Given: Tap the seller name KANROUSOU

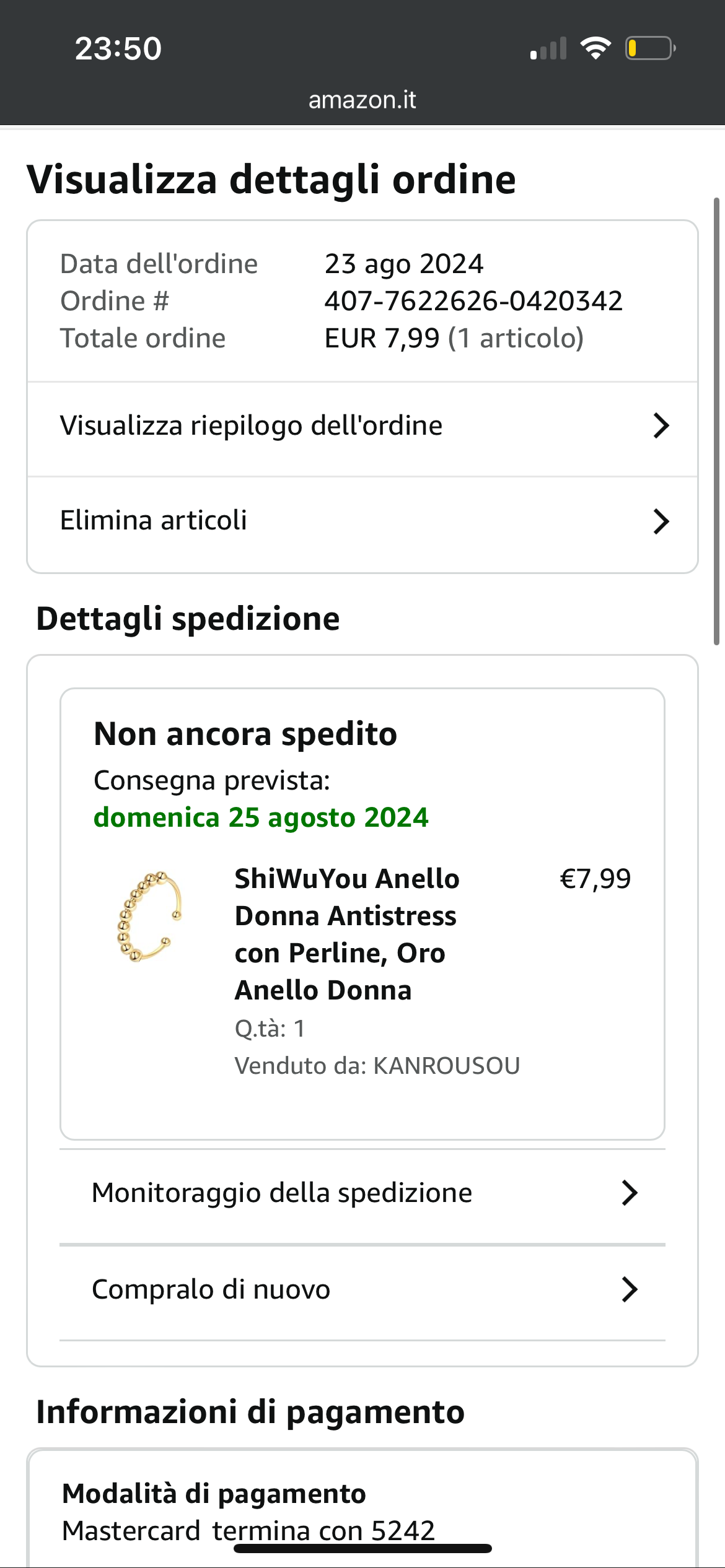Looking at the screenshot, I should click(x=446, y=1066).
